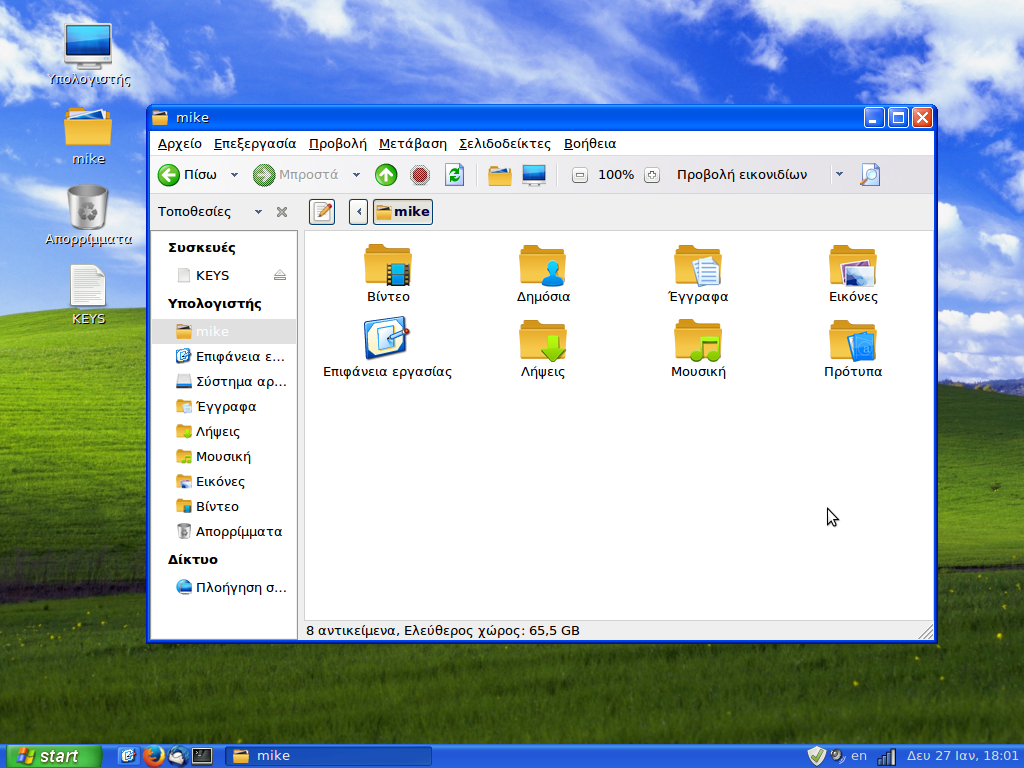The height and width of the screenshot is (768, 1024).
Task: Zoom in with the plus button
Action: point(652,175)
